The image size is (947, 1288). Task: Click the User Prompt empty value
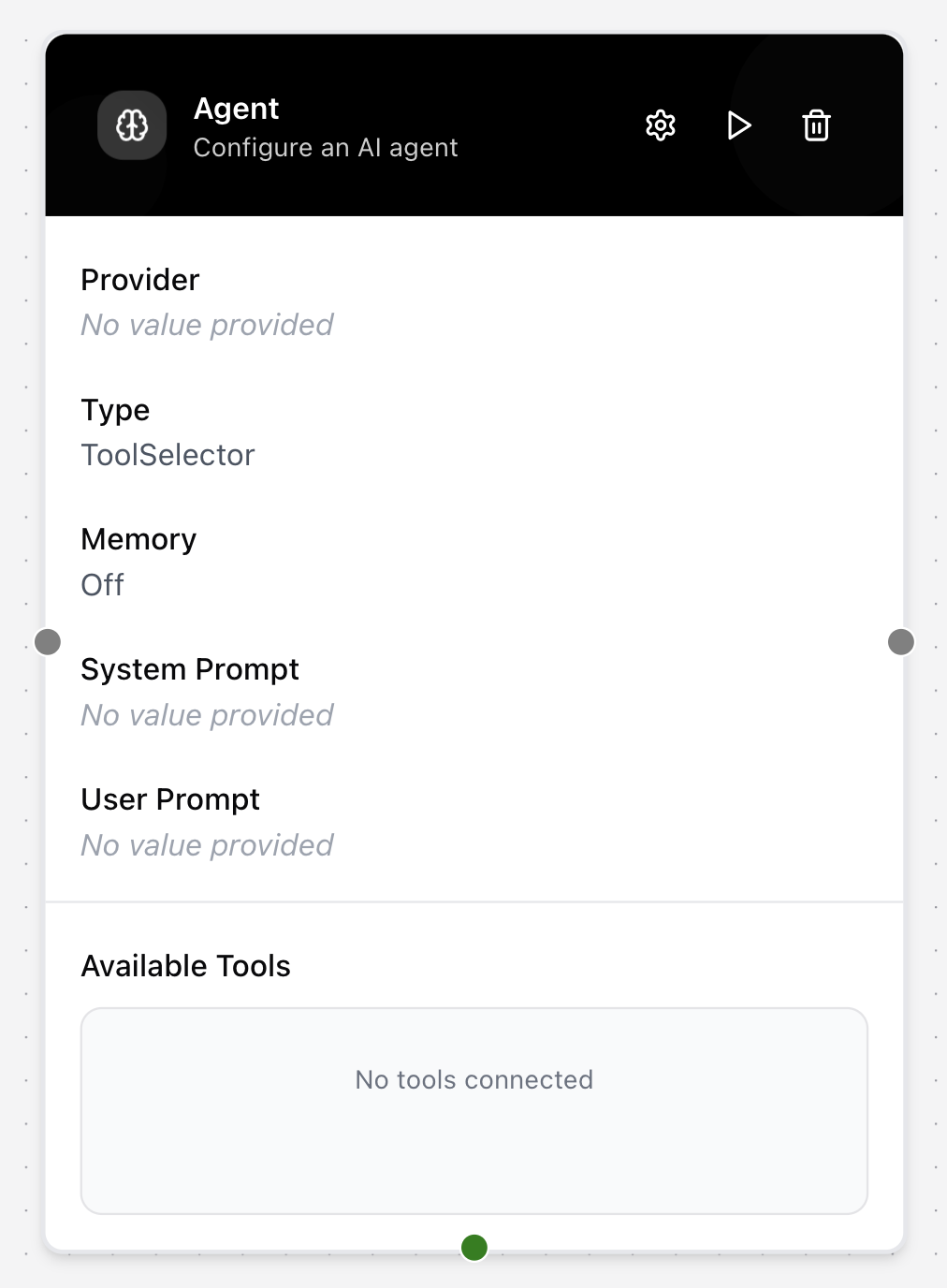[x=207, y=845]
